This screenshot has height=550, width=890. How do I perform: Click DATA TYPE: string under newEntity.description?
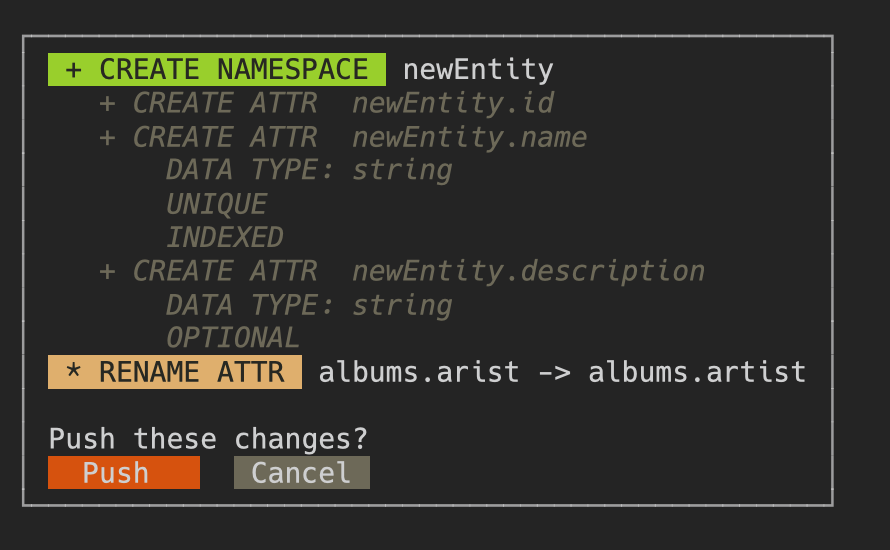[x=309, y=305]
